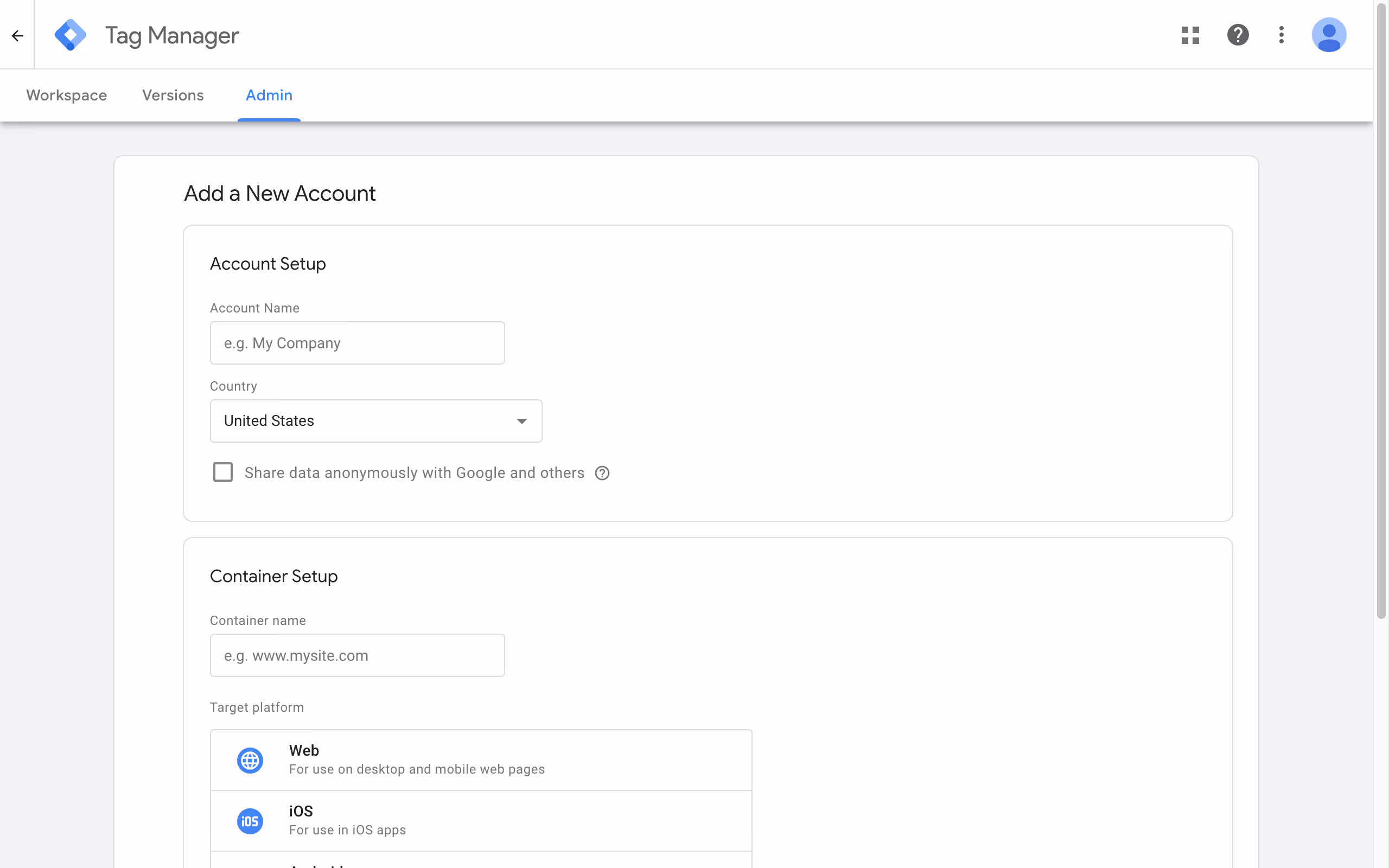The height and width of the screenshot is (868, 1389).
Task: Click the Tag Manager title text
Action: pos(171,36)
